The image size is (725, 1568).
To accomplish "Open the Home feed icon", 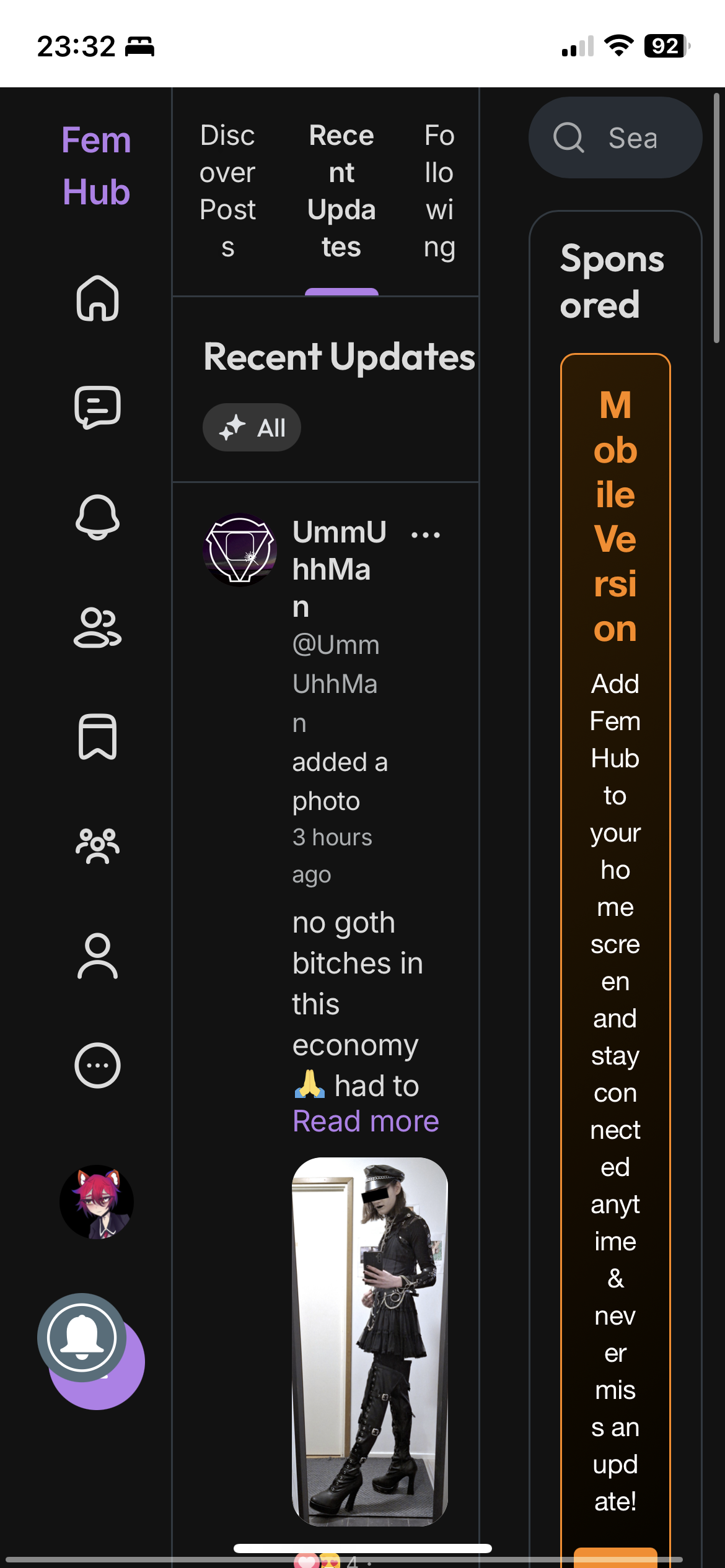I will [x=97, y=298].
